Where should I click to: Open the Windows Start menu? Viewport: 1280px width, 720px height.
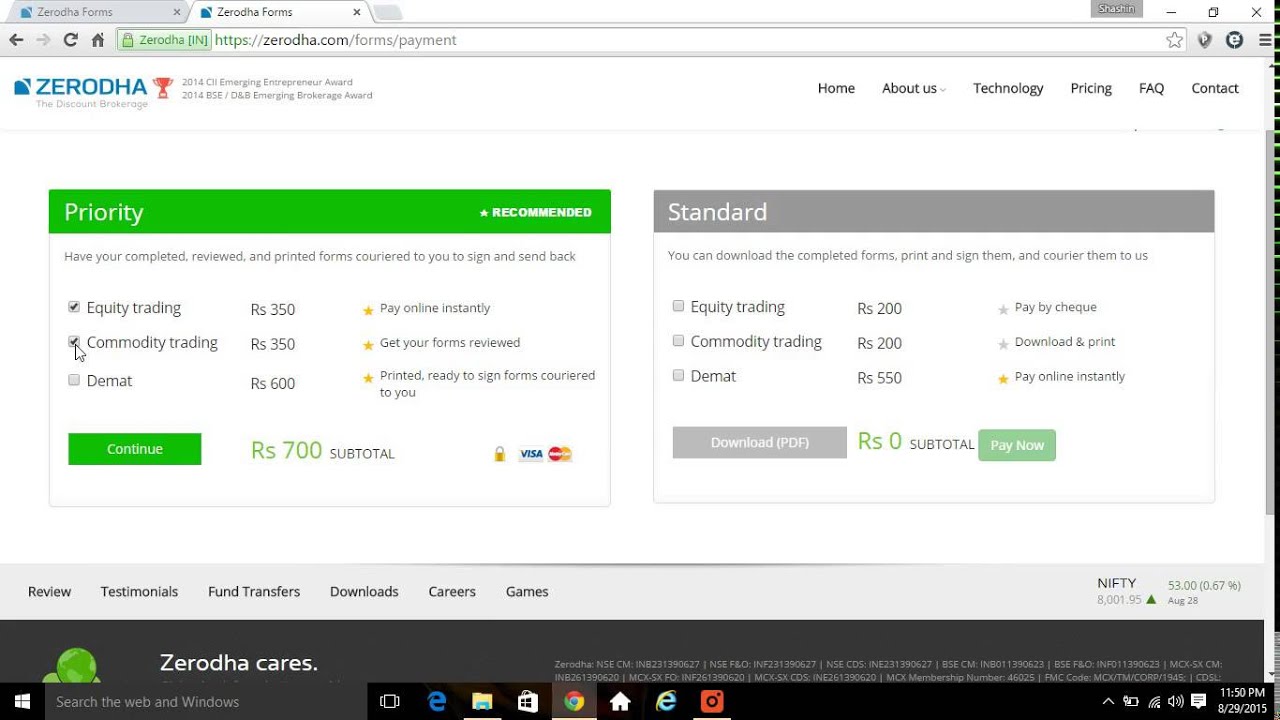pos(22,702)
